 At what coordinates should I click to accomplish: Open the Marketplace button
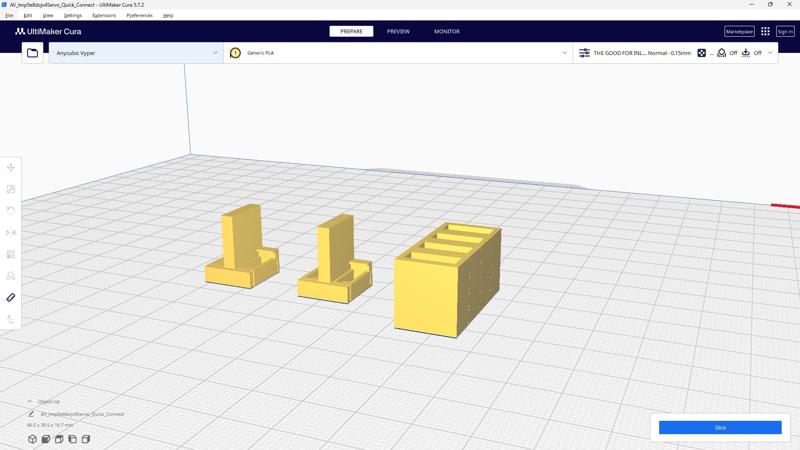[x=739, y=32]
